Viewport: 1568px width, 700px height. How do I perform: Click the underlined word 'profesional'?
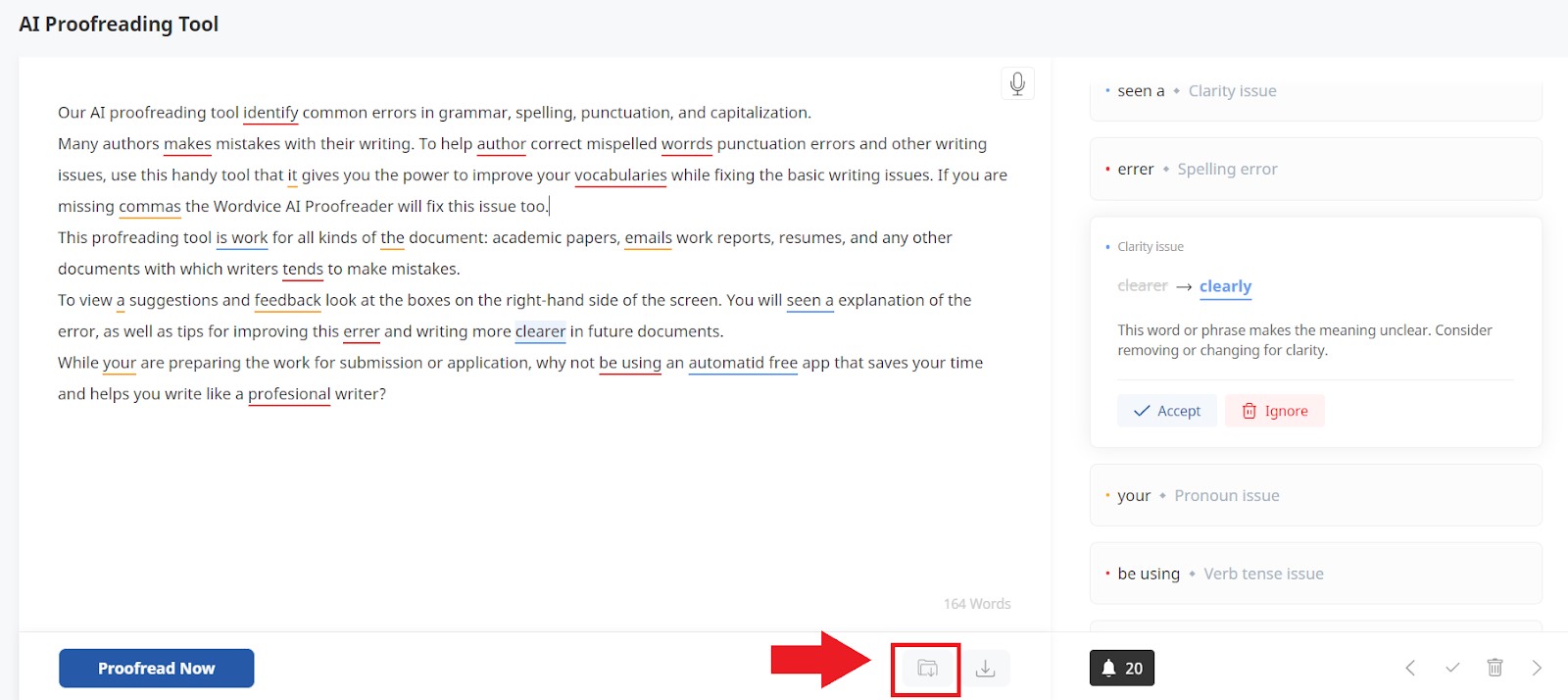[289, 395]
